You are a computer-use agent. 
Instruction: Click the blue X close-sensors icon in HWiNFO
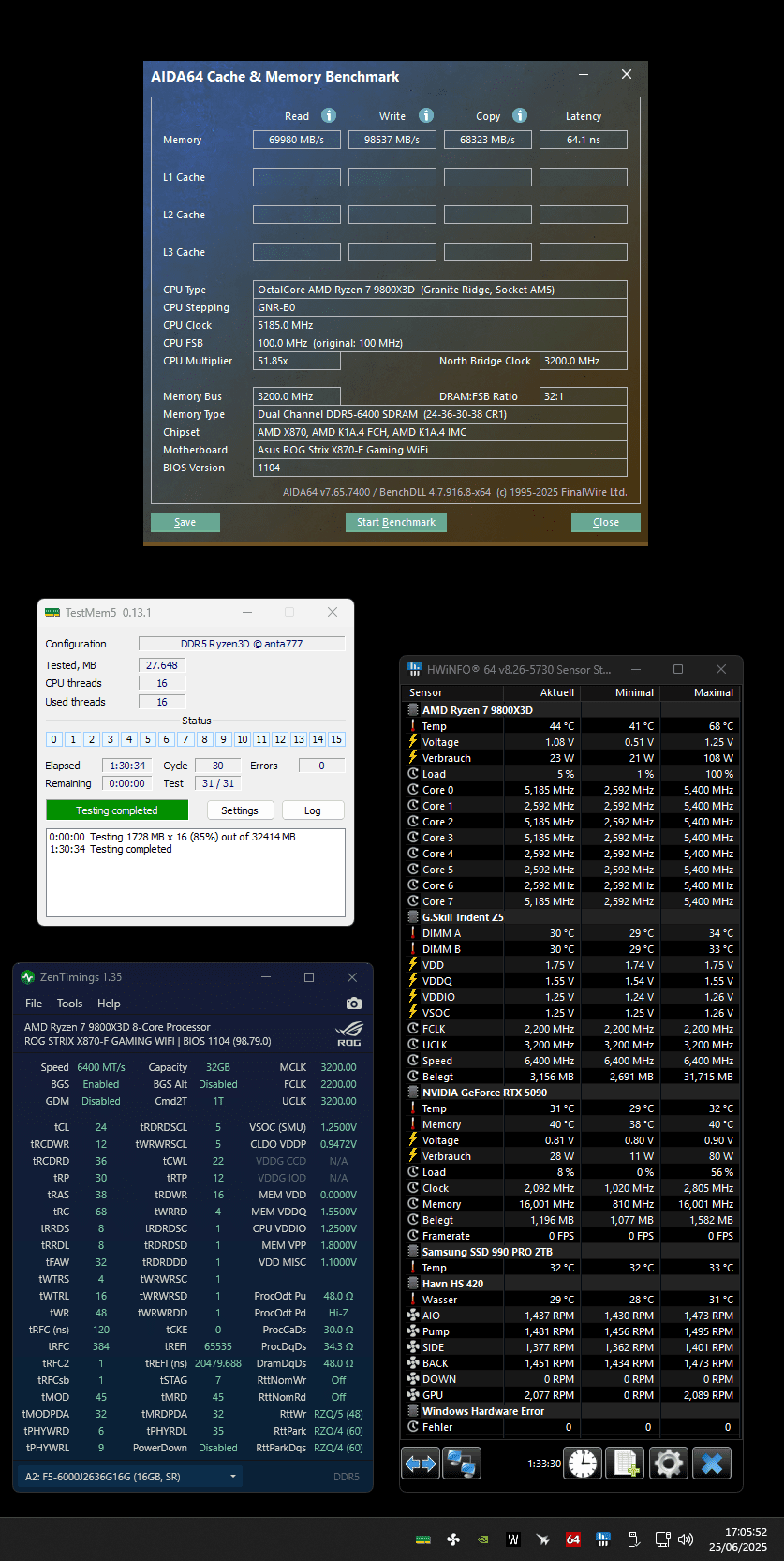(712, 1463)
